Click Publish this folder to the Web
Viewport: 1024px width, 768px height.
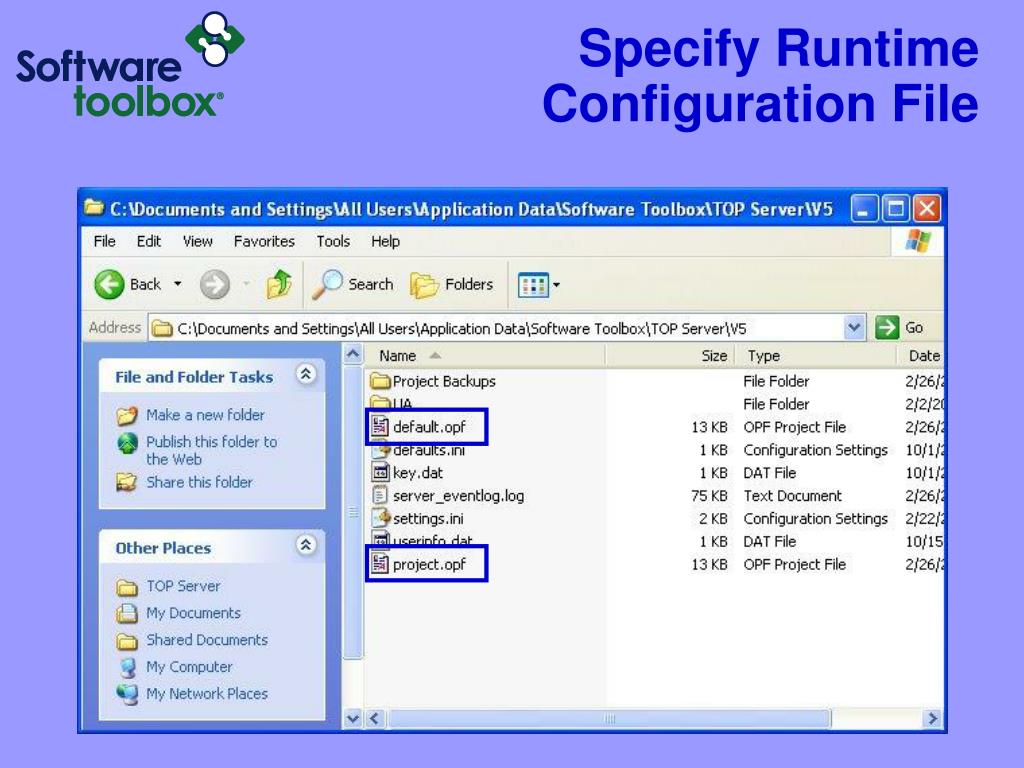212,451
